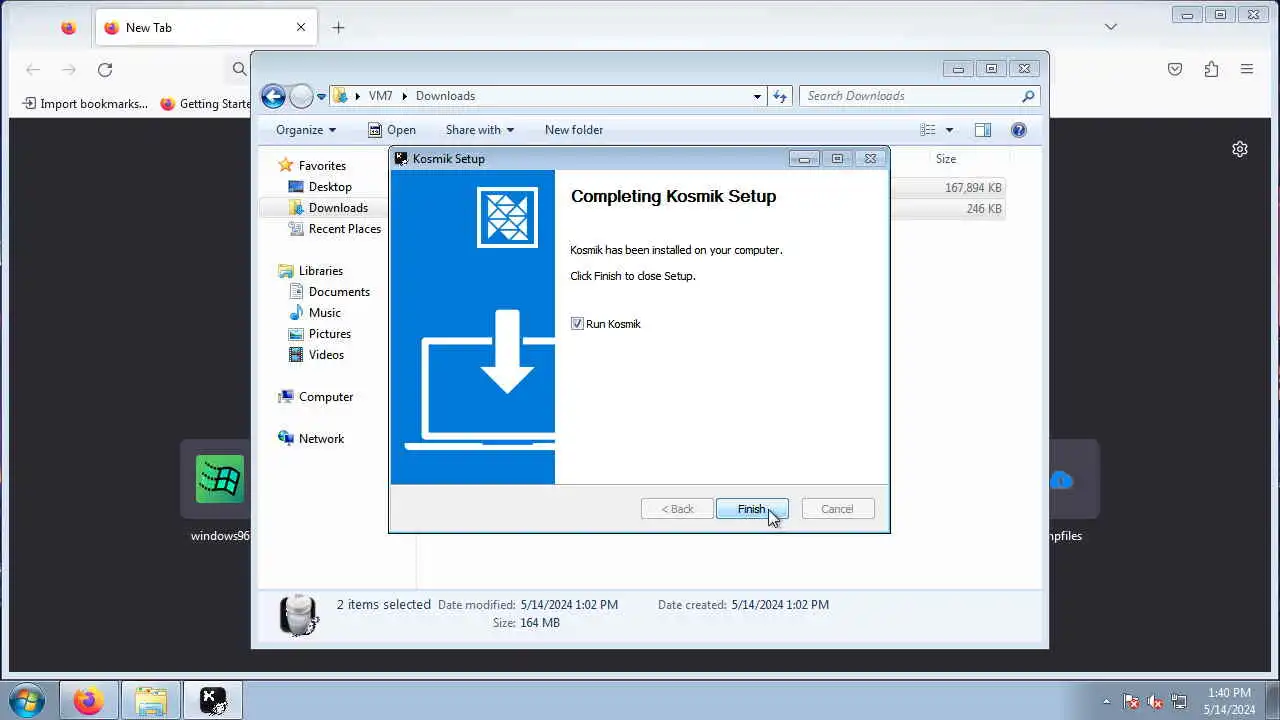Click Kosmik installer in the taskbar
This screenshot has width=1280, height=720.
[x=213, y=701]
